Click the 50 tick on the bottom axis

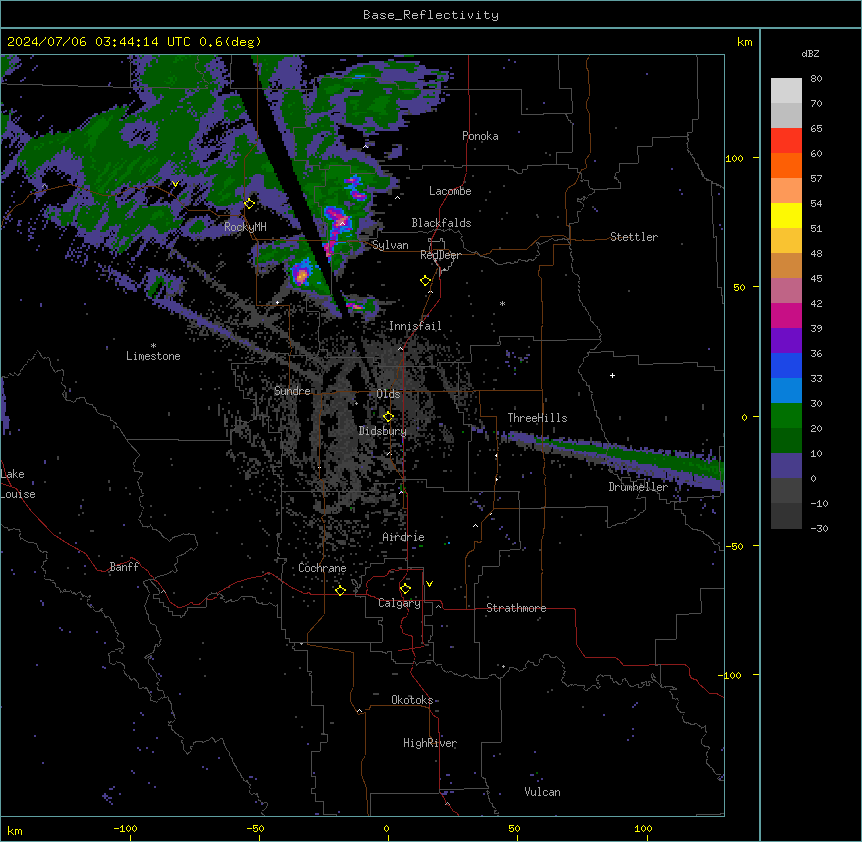point(514,828)
